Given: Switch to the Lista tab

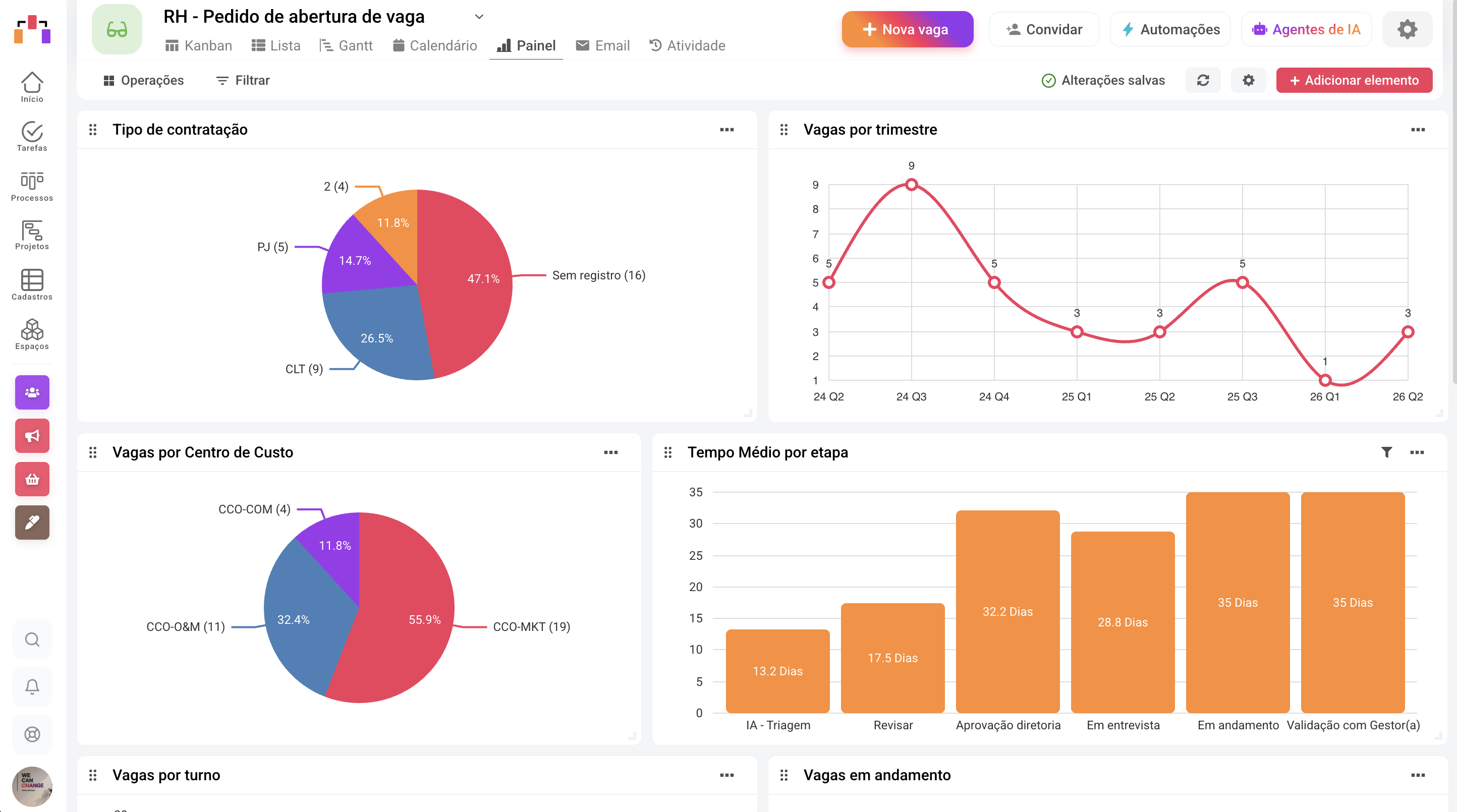Looking at the screenshot, I should click(276, 45).
